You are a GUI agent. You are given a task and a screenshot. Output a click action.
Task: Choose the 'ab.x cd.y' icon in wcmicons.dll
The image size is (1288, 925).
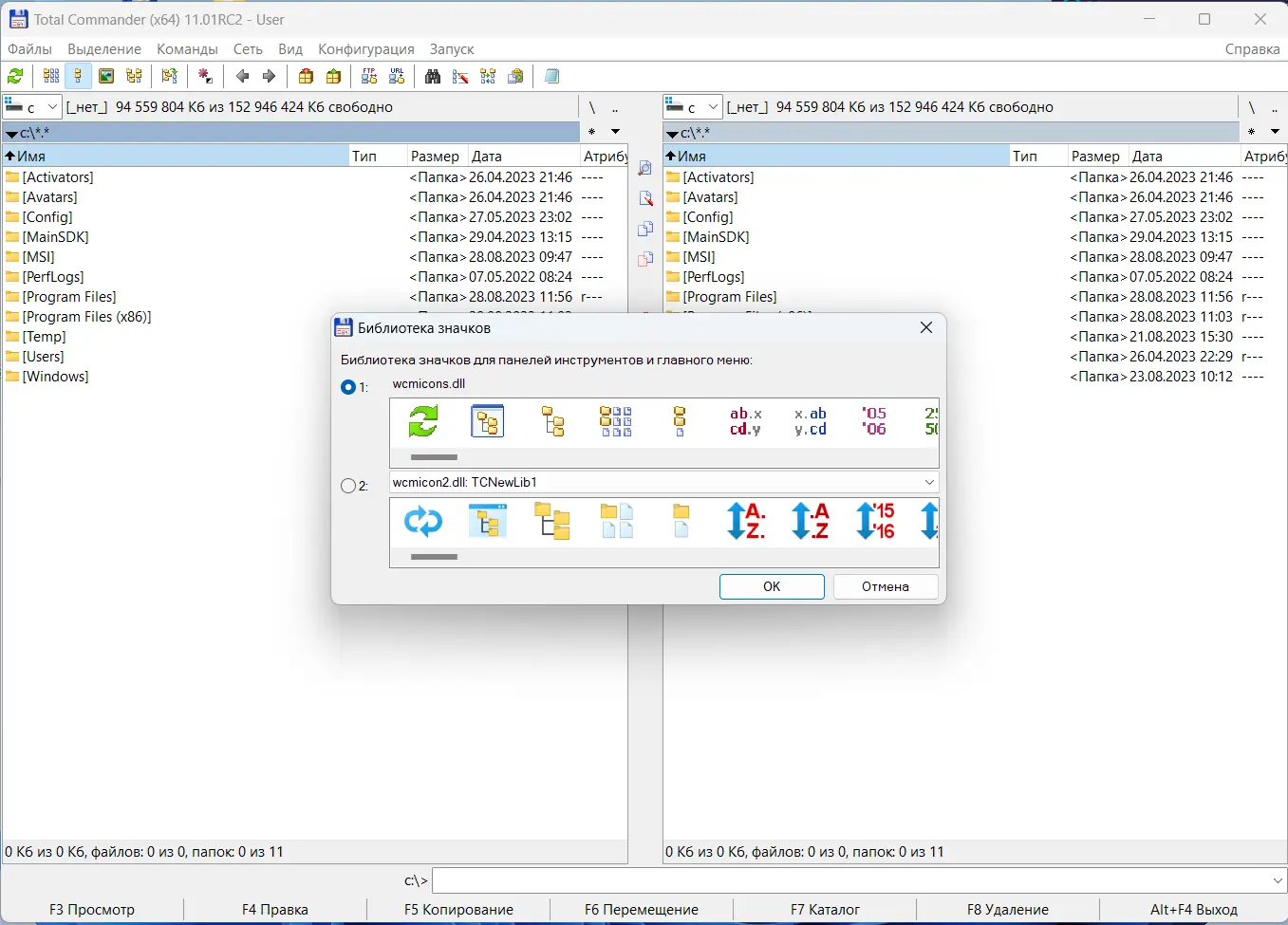(745, 421)
